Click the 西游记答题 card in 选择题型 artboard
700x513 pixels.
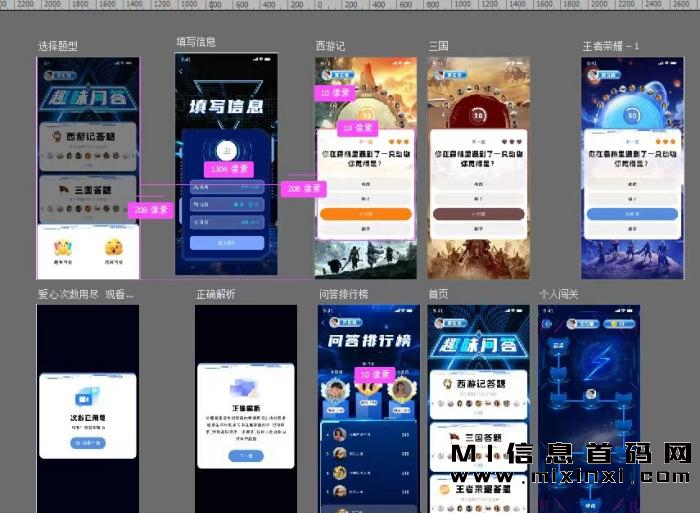[x=88, y=146]
